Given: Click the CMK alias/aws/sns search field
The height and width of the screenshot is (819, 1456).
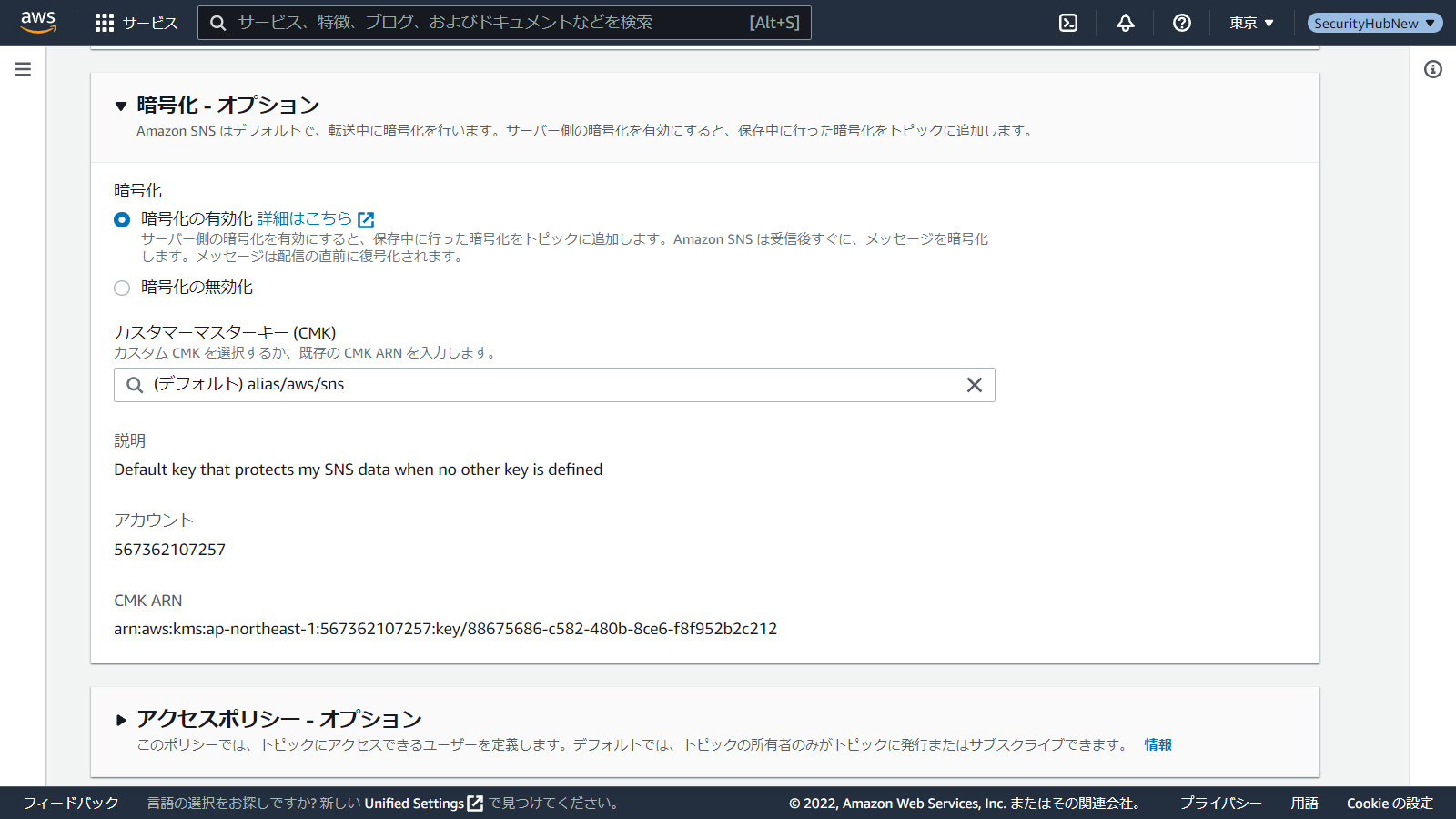Looking at the screenshot, I should coord(546,385).
